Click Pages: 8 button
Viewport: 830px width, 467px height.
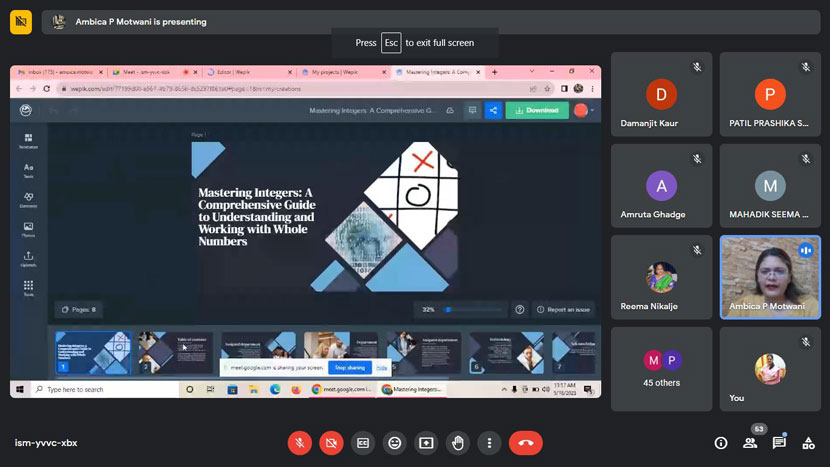tap(79, 310)
